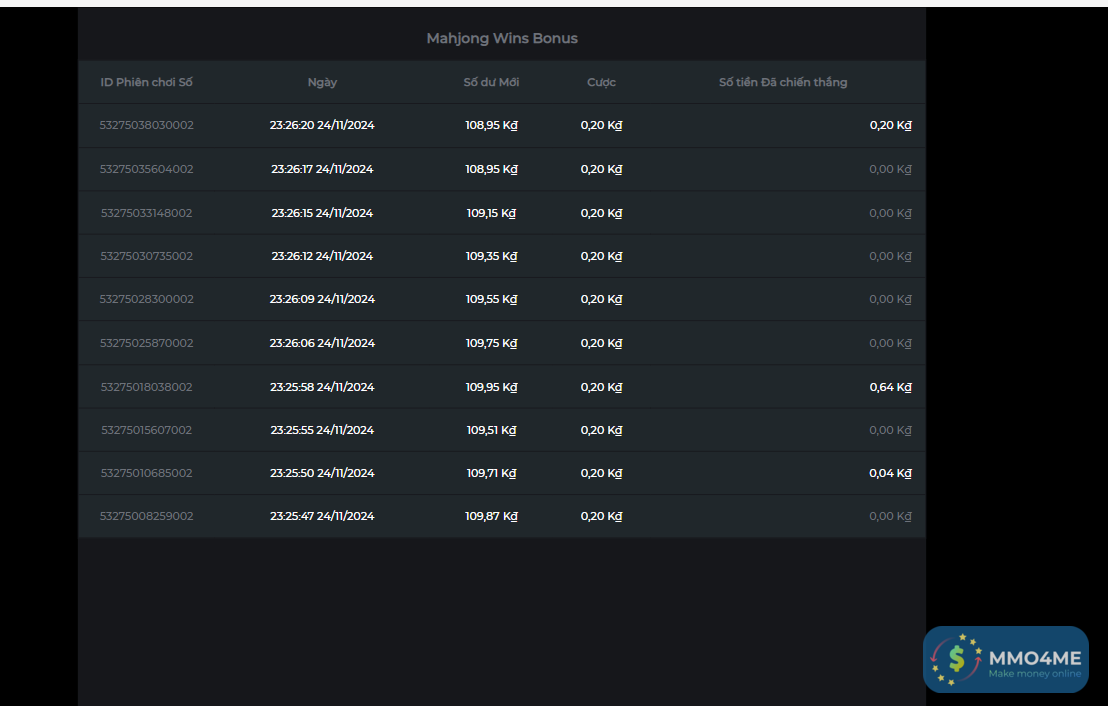
Task: Open session ID 53275038030002
Action: point(146,125)
